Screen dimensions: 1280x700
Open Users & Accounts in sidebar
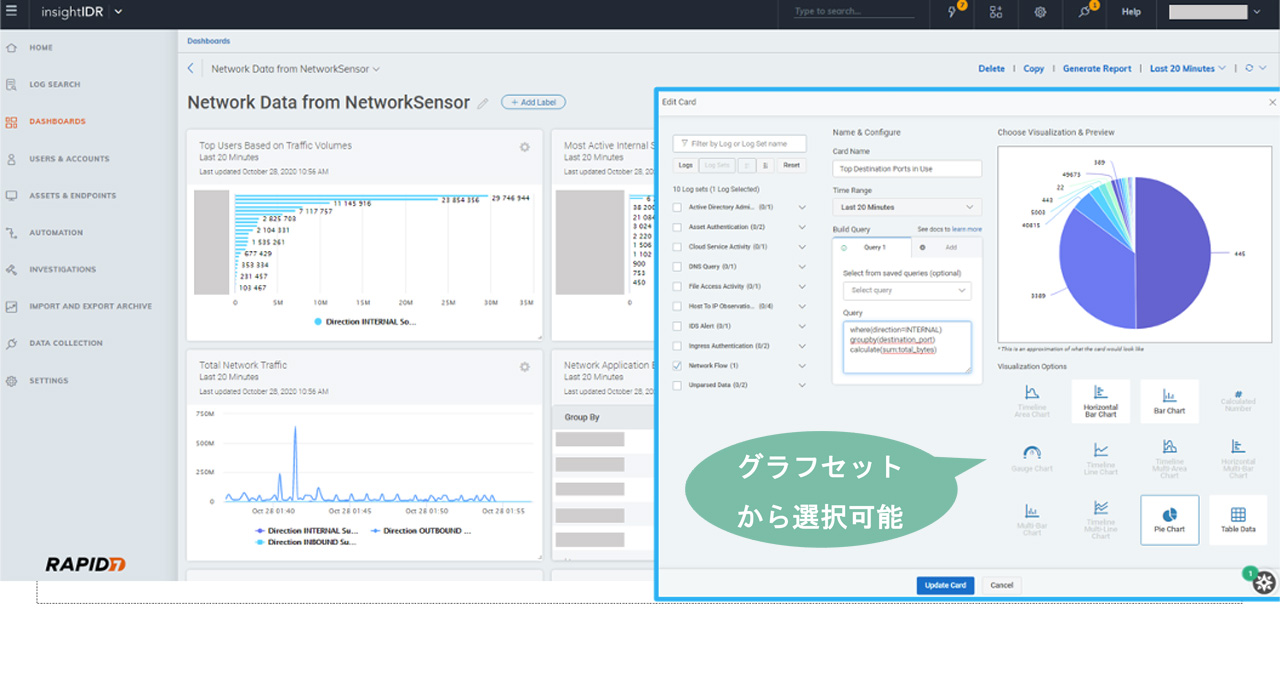pyautogui.click(x=69, y=159)
